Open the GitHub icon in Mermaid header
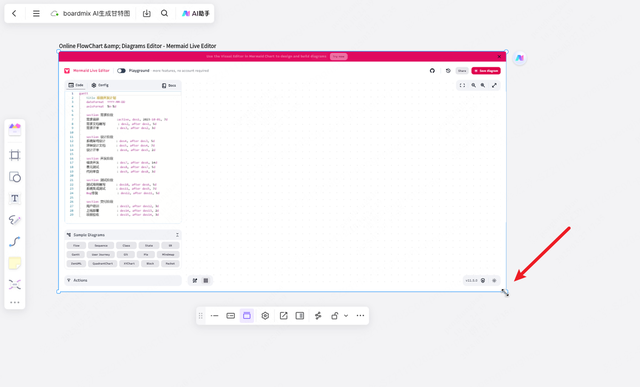Viewport: 640px width, 387px height. 432,71
